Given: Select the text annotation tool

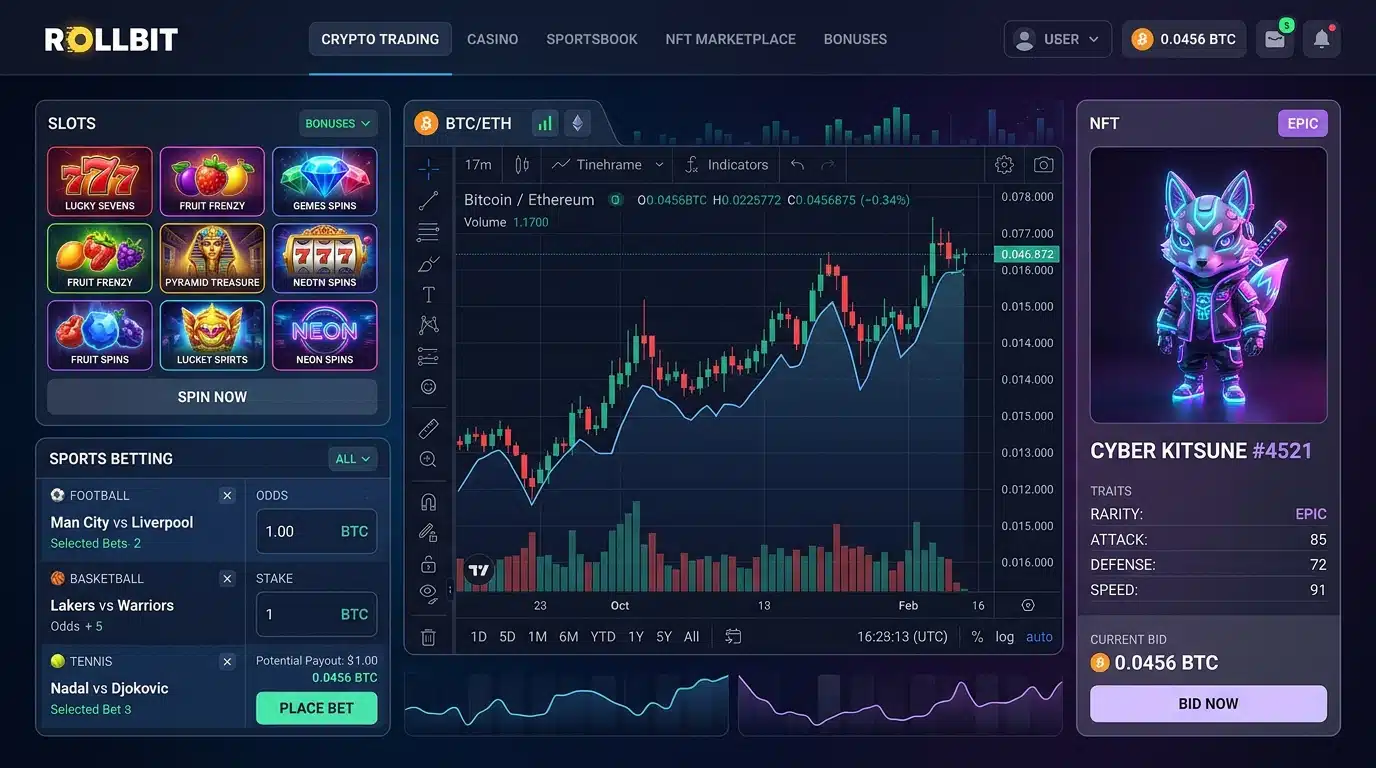Looking at the screenshot, I should tap(428, 295).
